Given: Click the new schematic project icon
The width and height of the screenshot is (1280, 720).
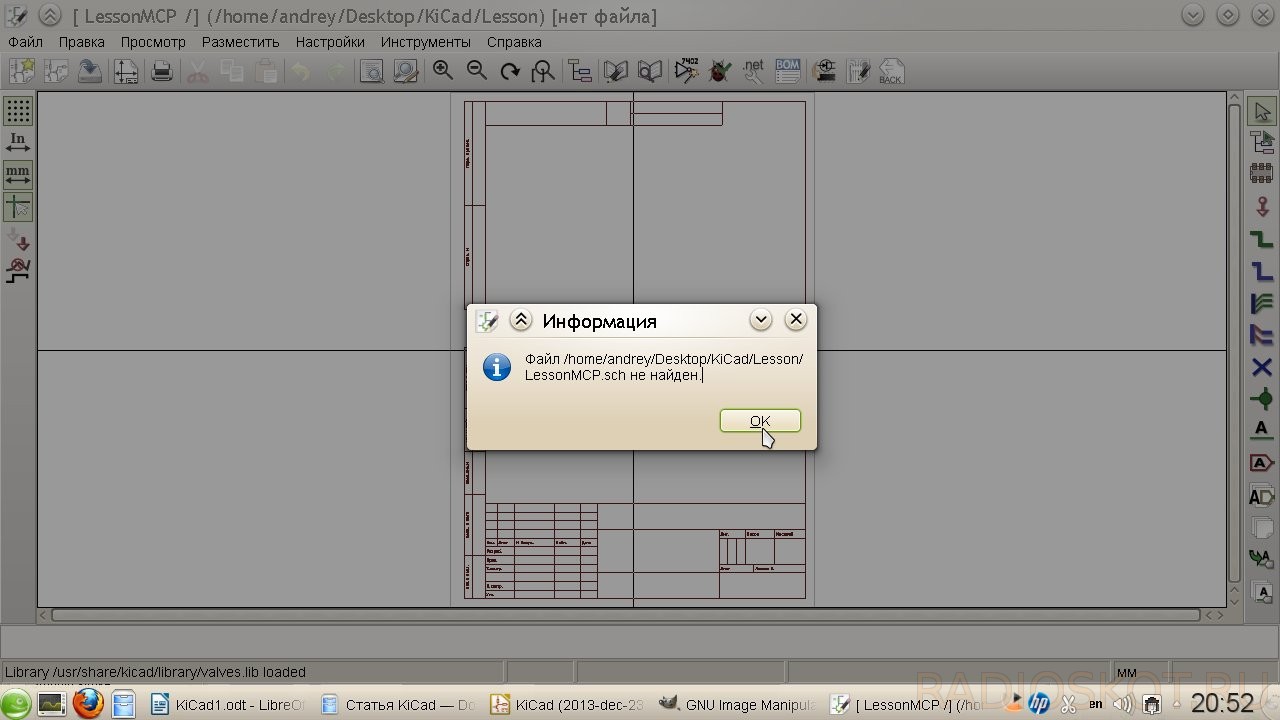Looking at the screenshot, I should 22,71.
